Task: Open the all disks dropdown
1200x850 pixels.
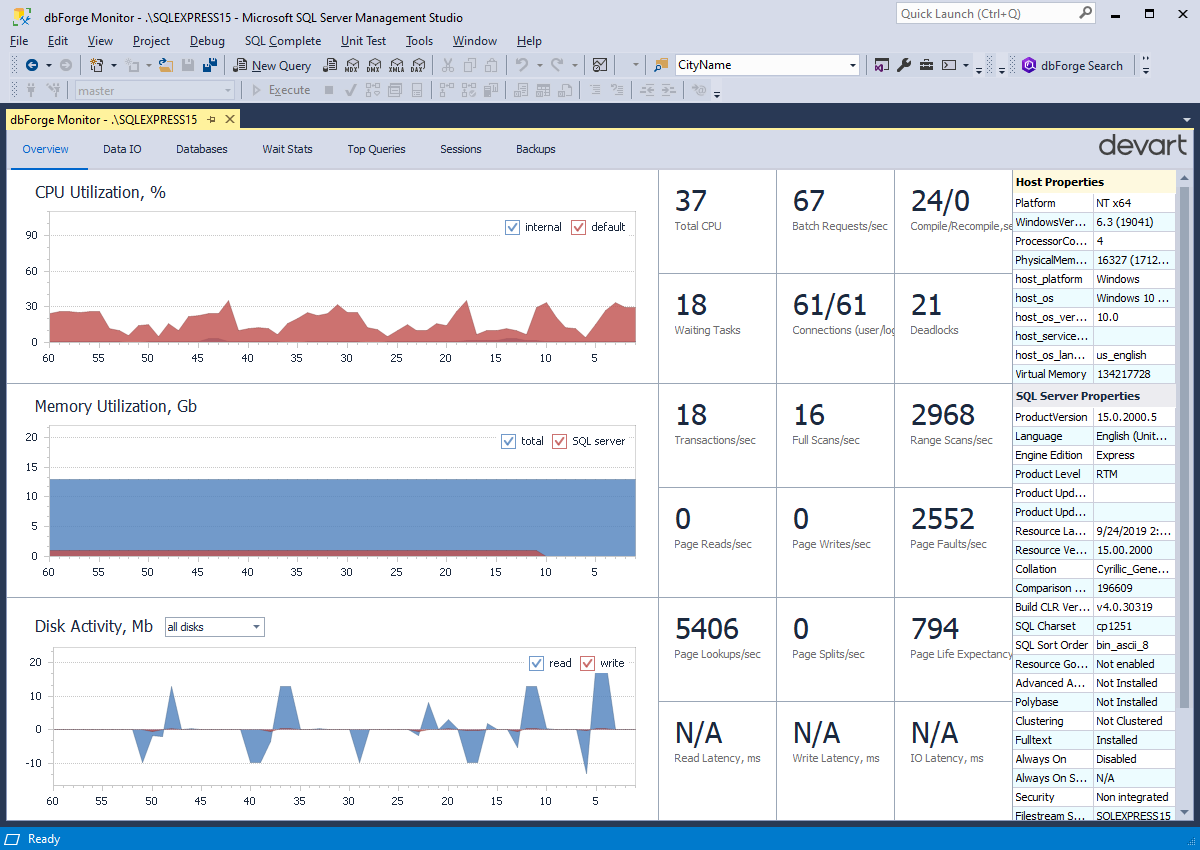Action: point(258,626)
